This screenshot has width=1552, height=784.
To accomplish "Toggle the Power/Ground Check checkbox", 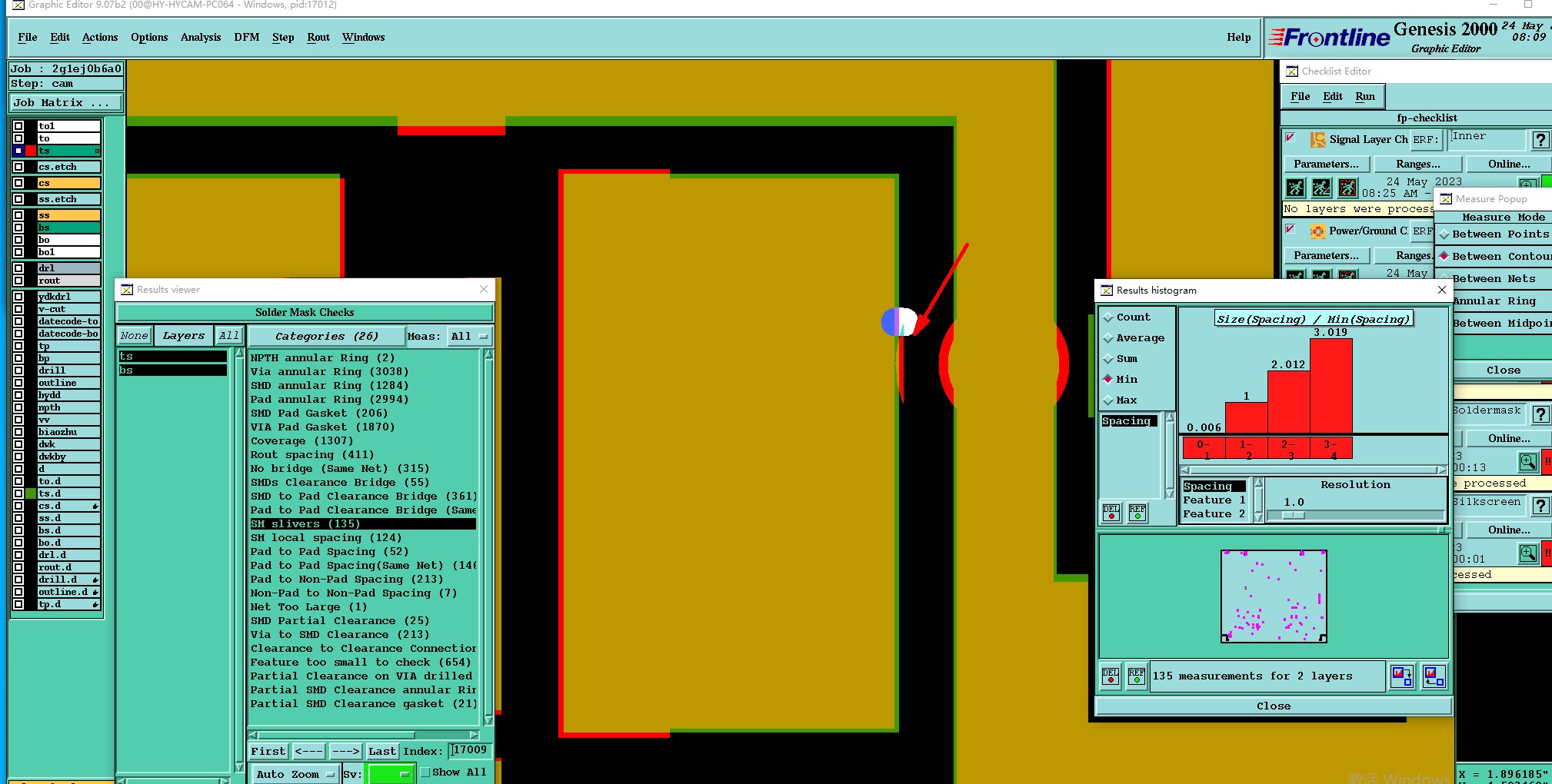I will 1291,229.
